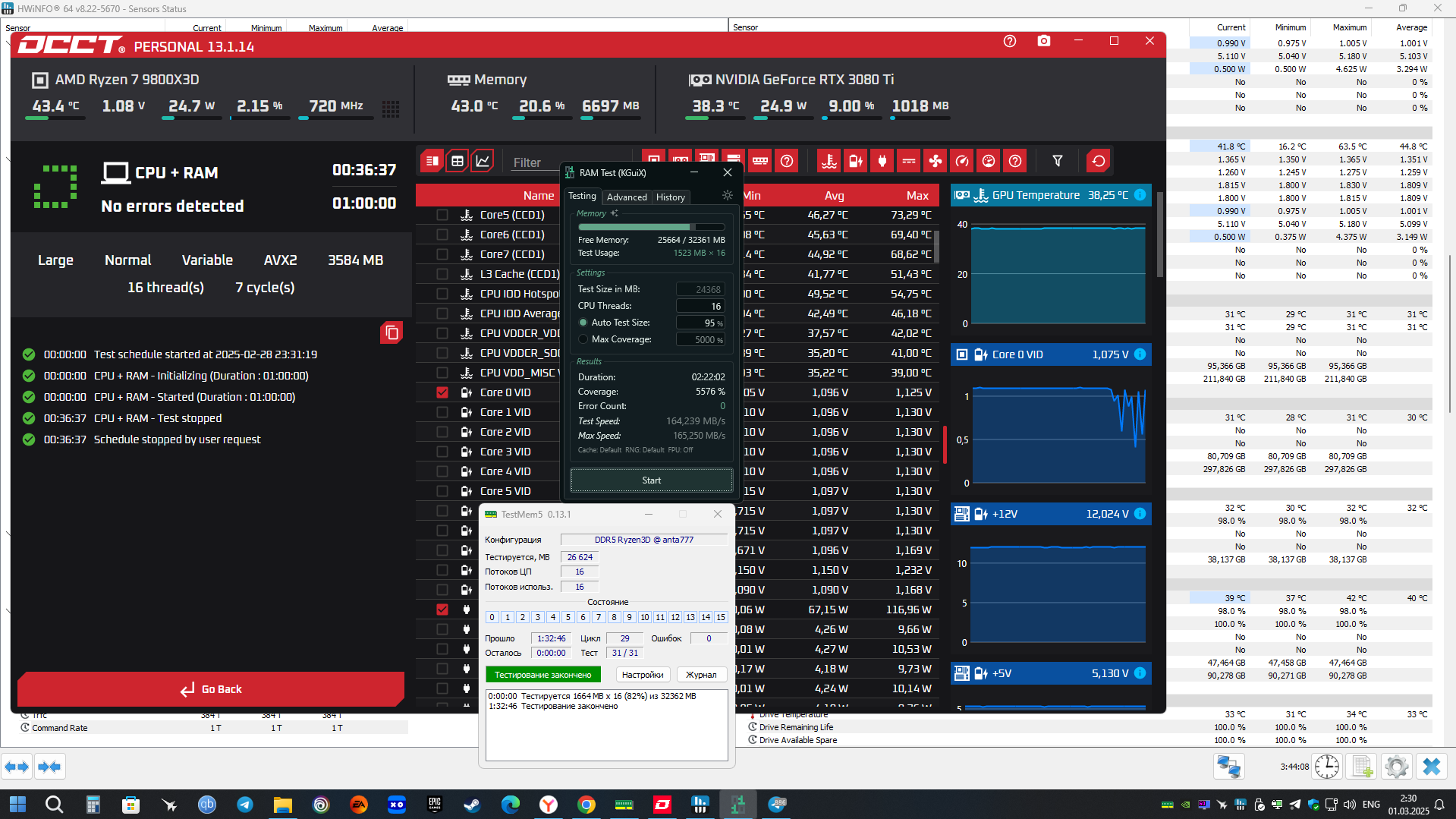Click the Test Size in MB field

click(x=700, y=289)
